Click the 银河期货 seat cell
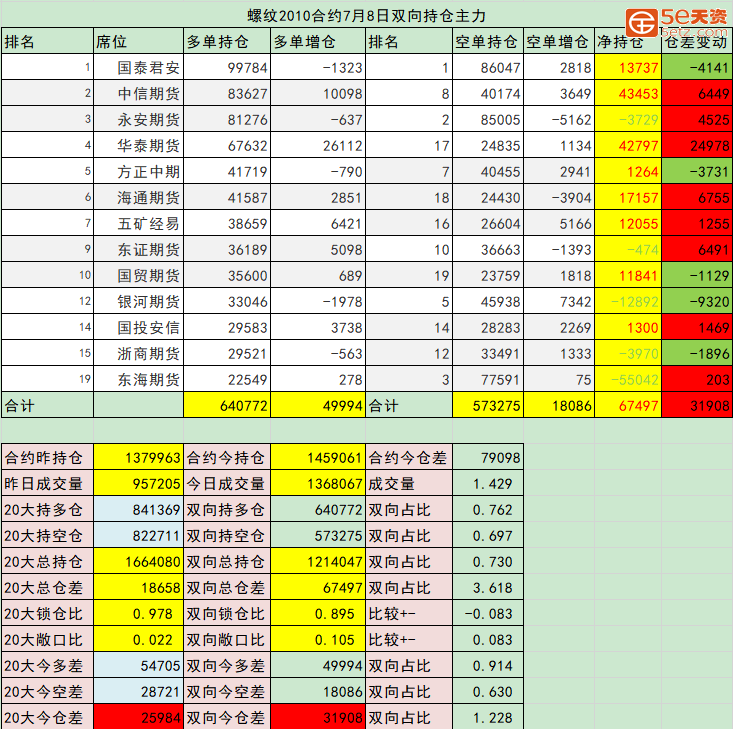The image size is (733, 729). pyautogui.click(x=138, y=302)
